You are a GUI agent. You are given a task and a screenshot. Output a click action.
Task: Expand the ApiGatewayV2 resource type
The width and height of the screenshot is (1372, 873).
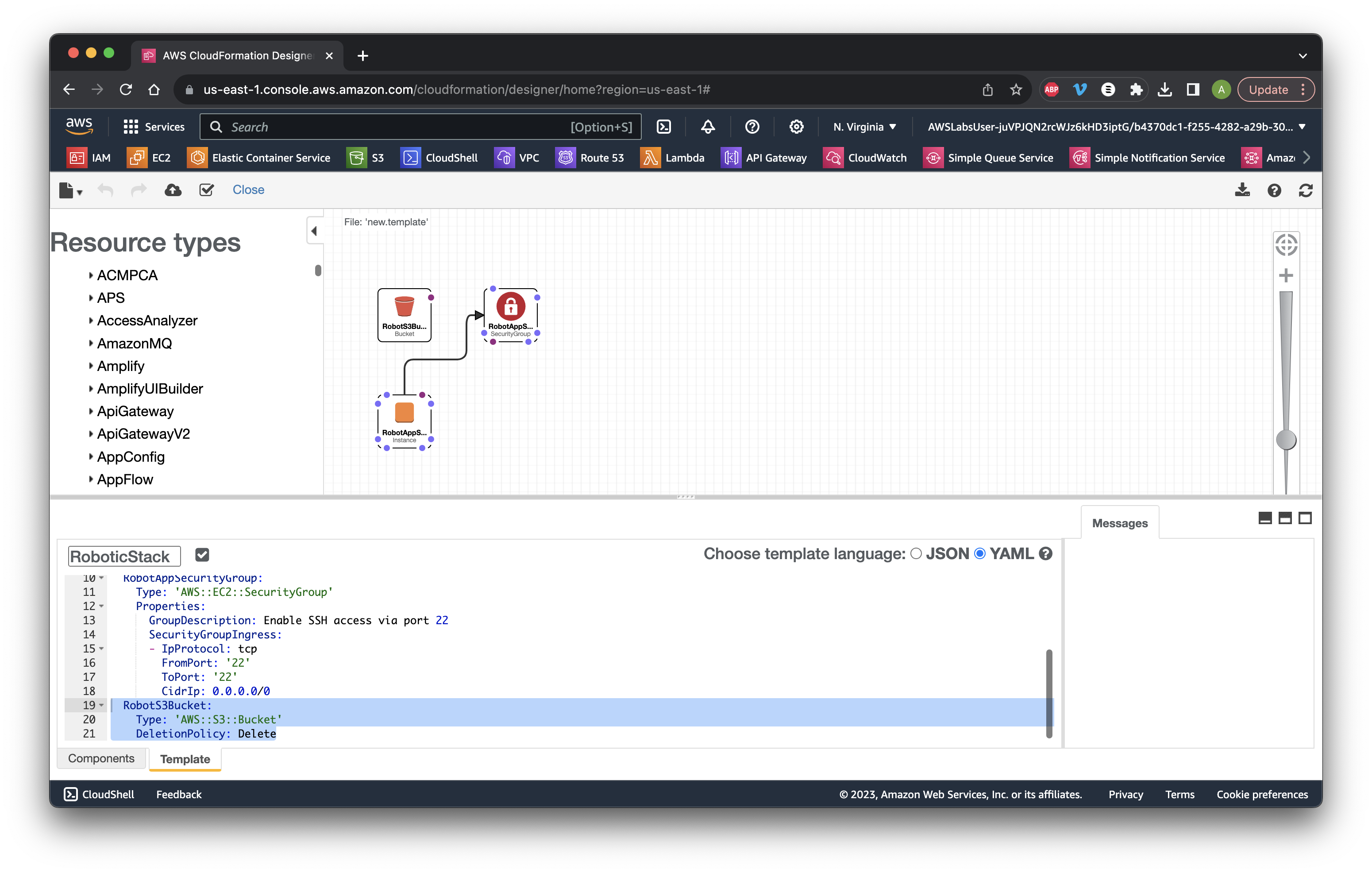pyautogui.click(x=91, y=434)
